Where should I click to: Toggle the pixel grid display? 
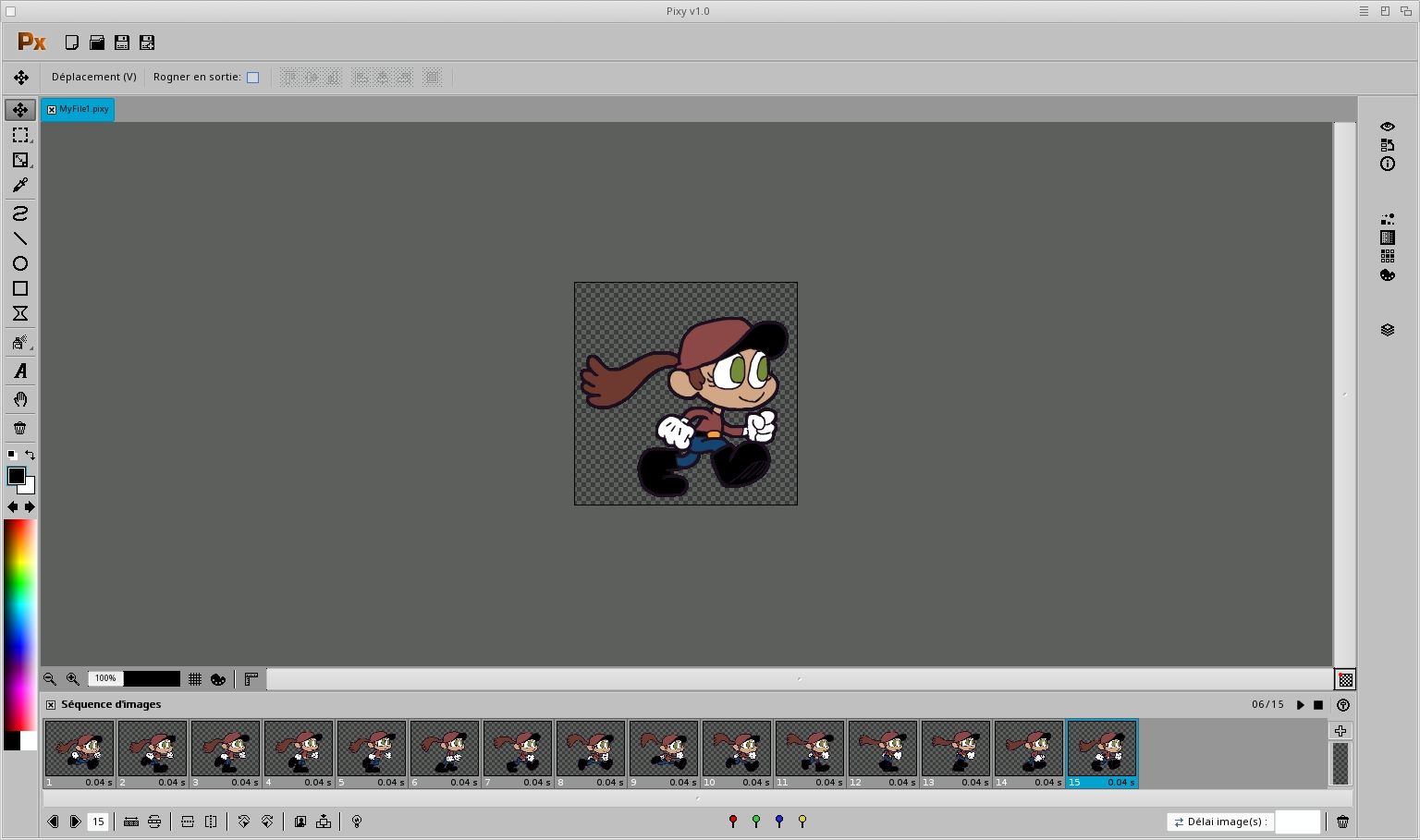pos(195,679)
